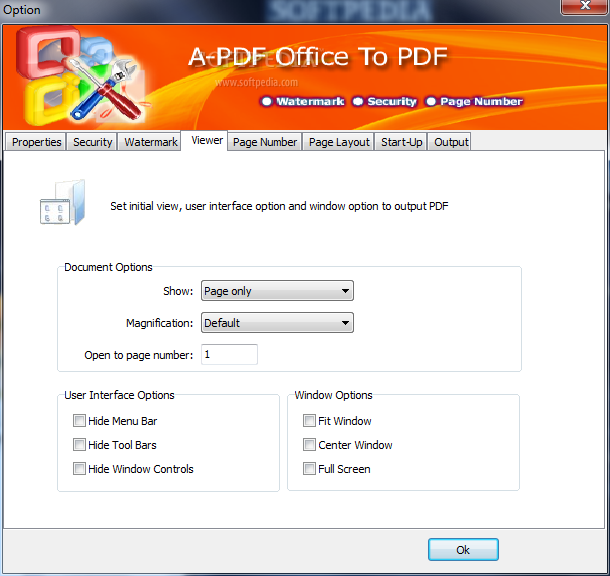This screenshot has width=610, height=576.
Task: Close the Option dialog window
Action: pyautogui.click(x=584, y=6)
